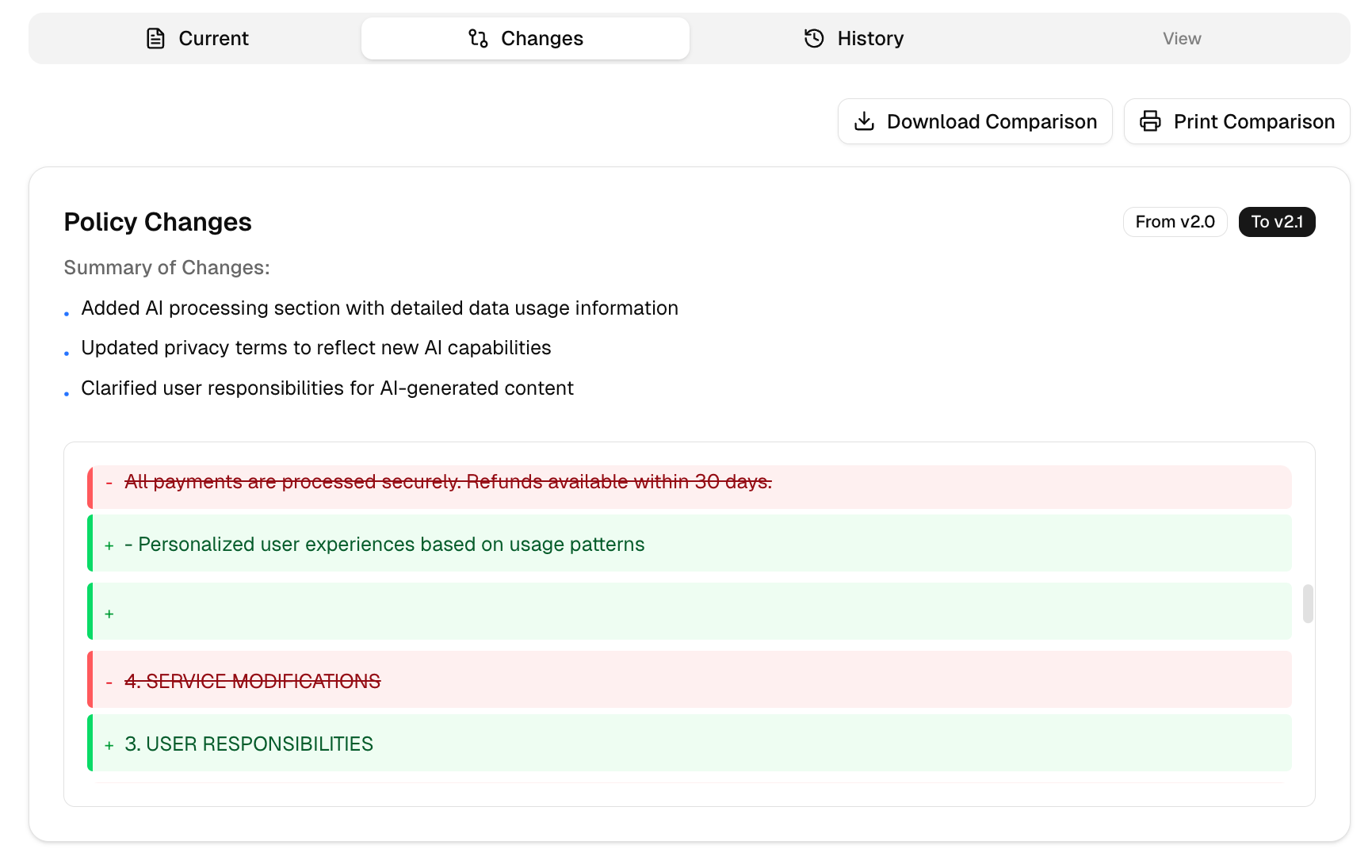This screenshot has width=1372, height=868.
Task: Click the Added AI processing section summary item
Action: (379, 308)
